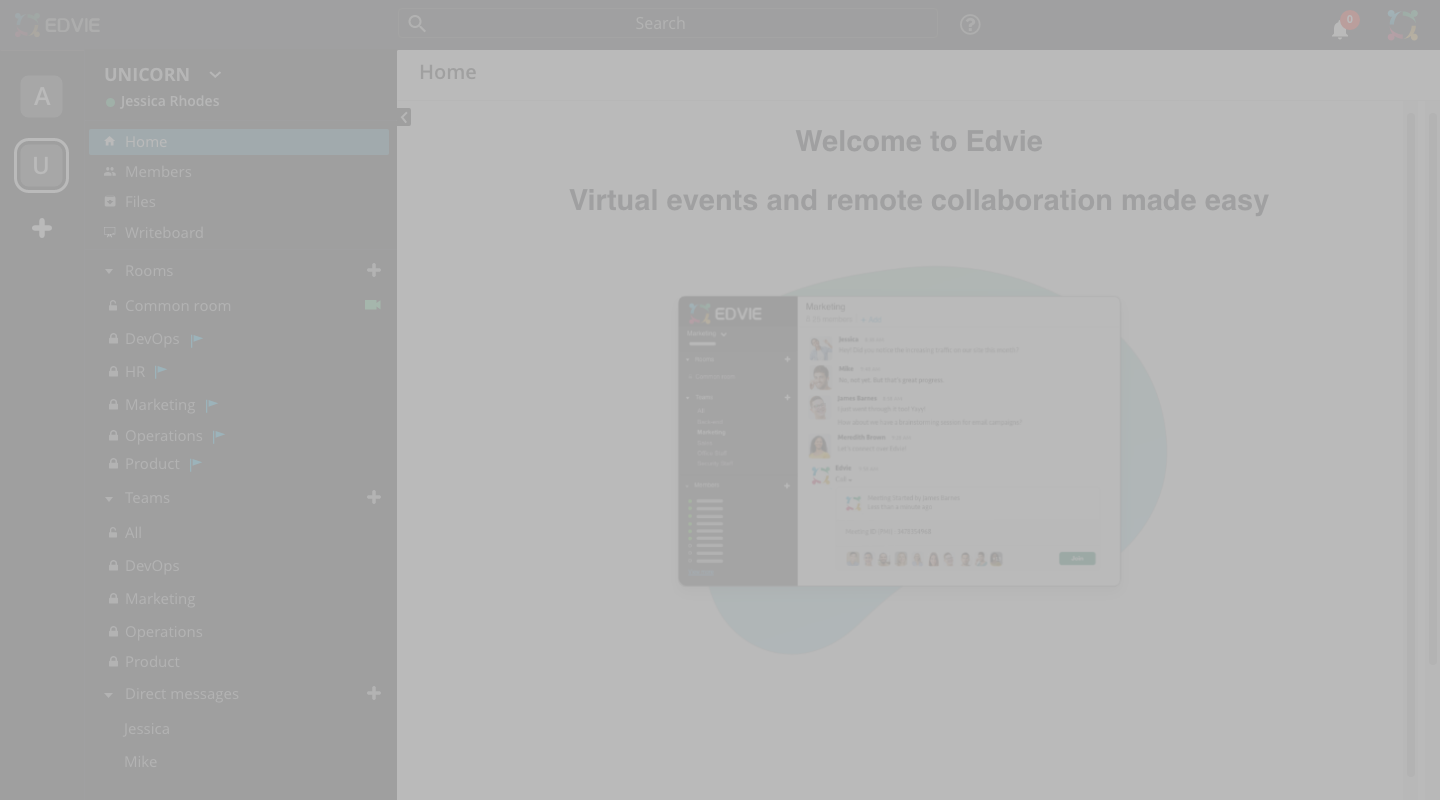The height and width of the screenshot is (800, 1440).
Task: Open user profile avatar in top right
Action: click(x=1402, y=25)
